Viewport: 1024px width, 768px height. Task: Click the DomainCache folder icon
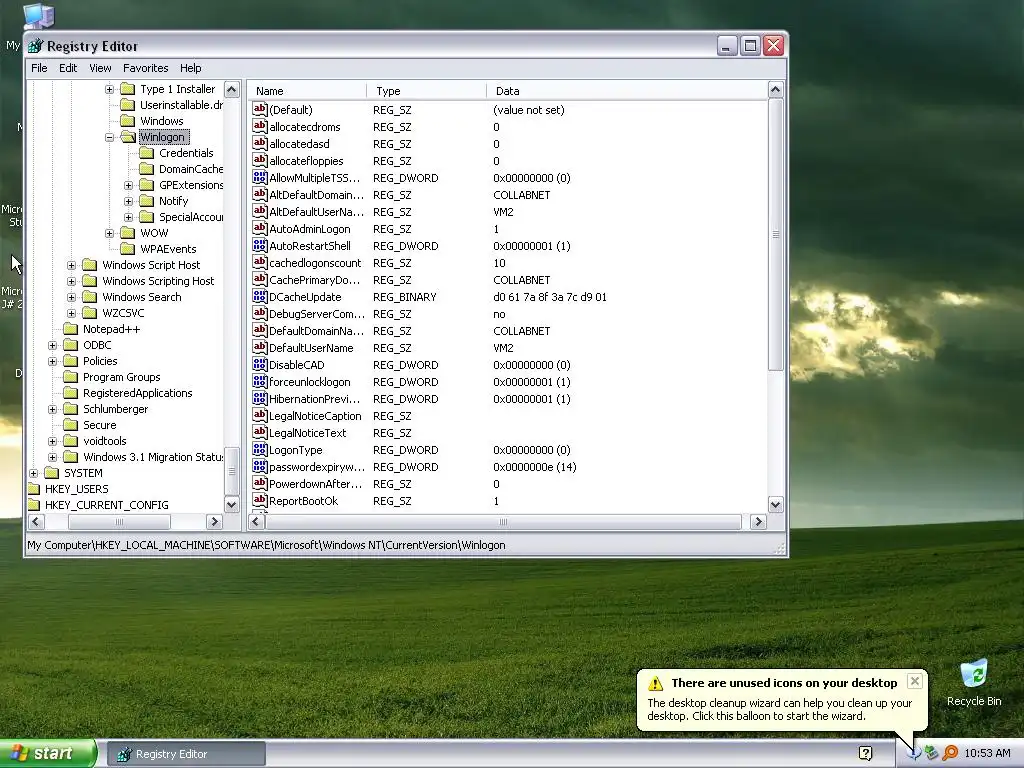(x=147, y=169)
